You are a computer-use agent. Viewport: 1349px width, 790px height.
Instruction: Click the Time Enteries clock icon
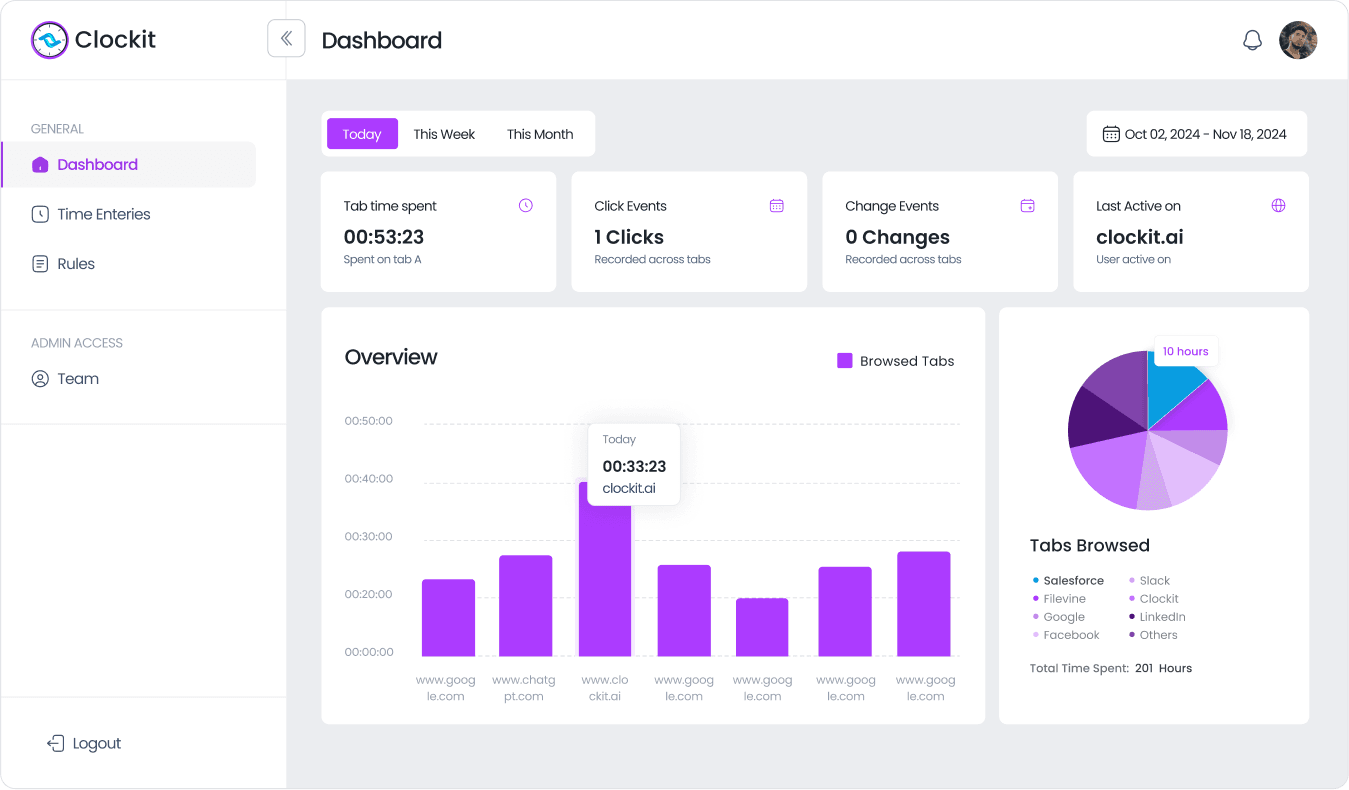(x=40, y=214)
